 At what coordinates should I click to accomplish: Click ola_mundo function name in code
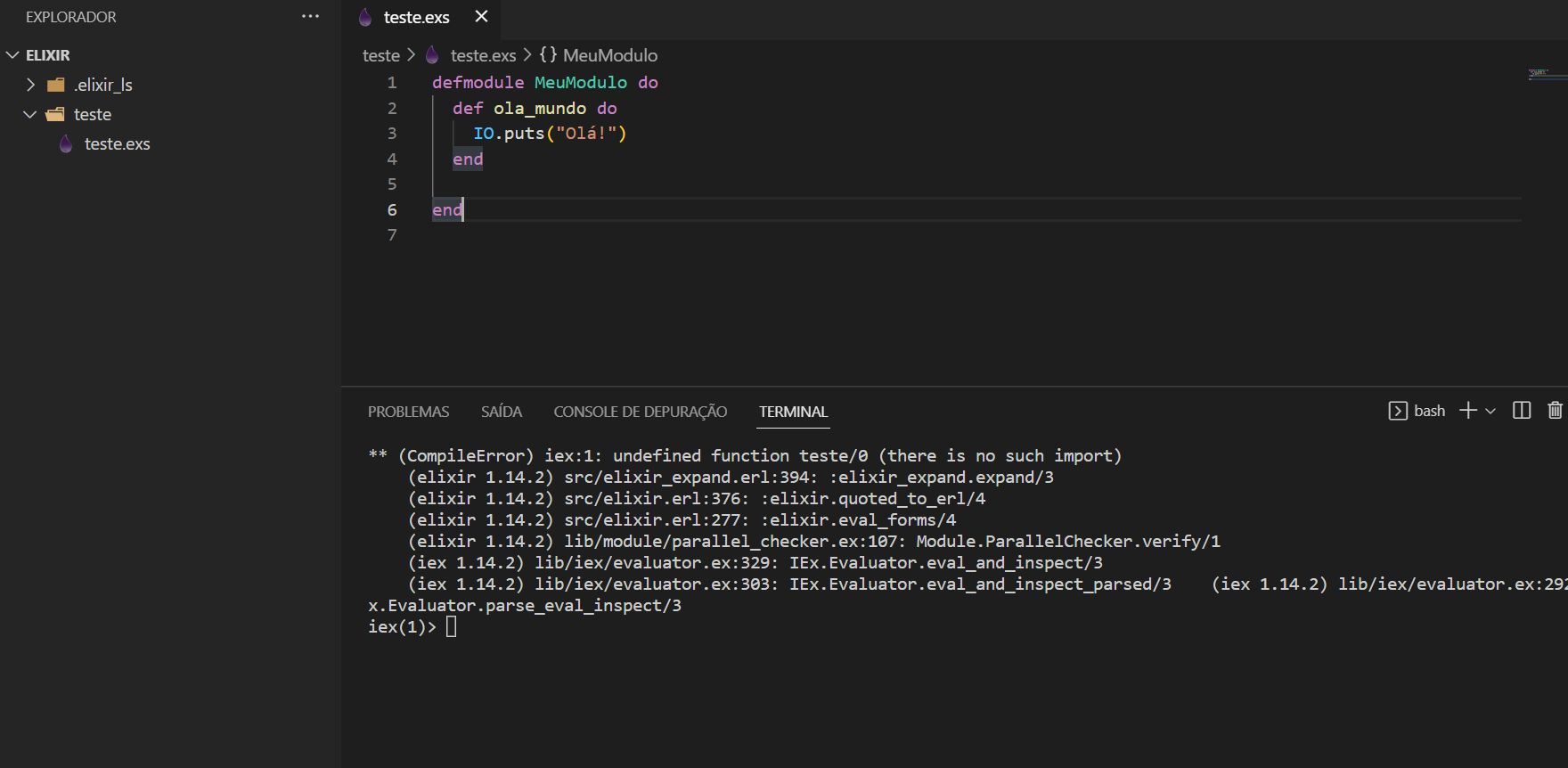pos(540,108)
